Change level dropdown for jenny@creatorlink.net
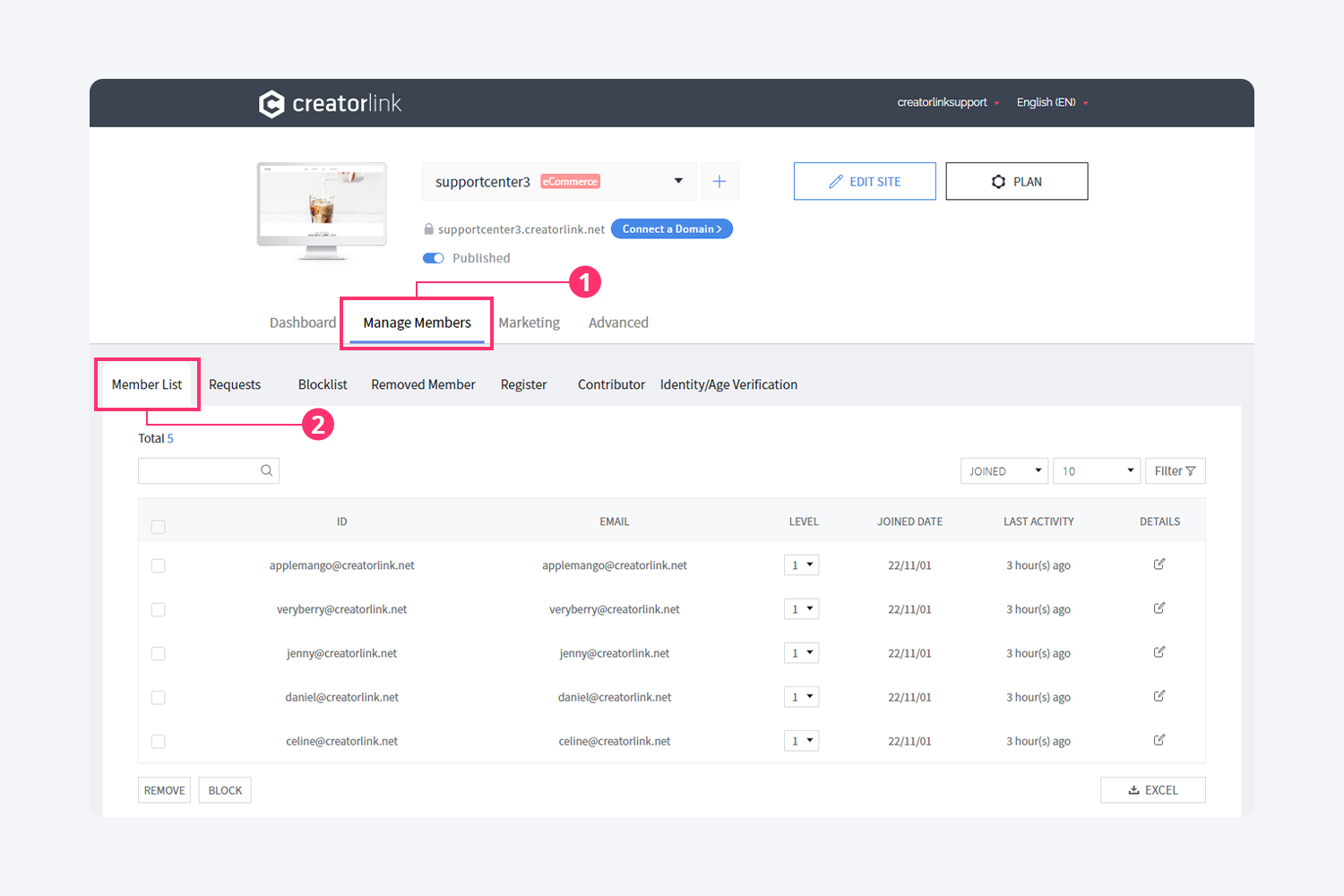The image size is (1344, 896). click(802, 653)
